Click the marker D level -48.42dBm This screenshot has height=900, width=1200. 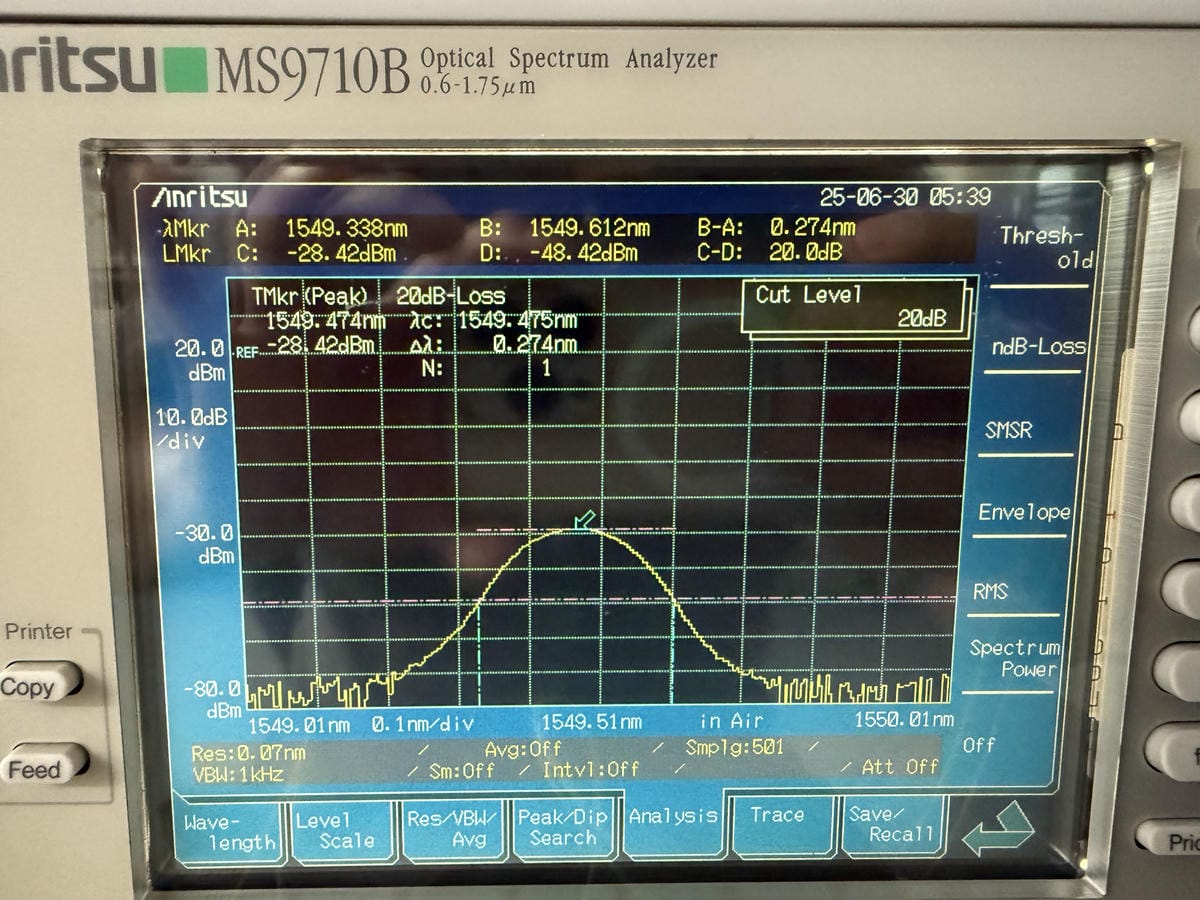click(x=583, y=253)
